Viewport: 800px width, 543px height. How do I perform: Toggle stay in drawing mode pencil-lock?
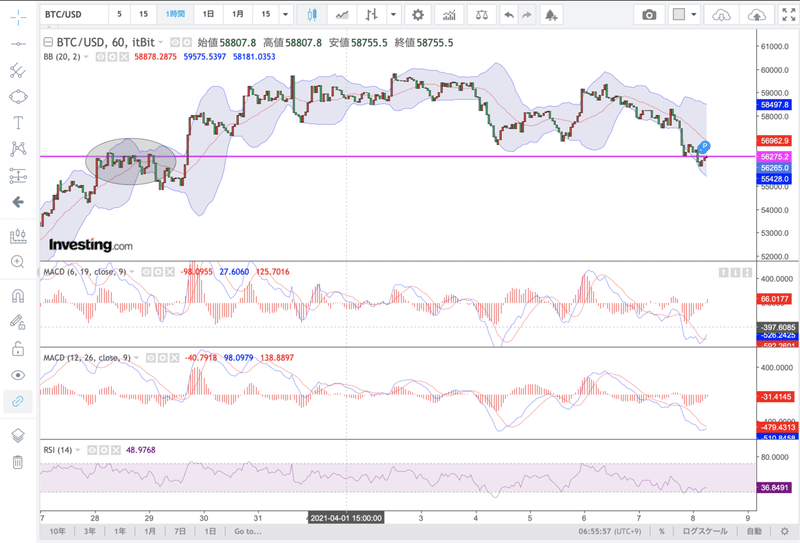click(18, 322)
